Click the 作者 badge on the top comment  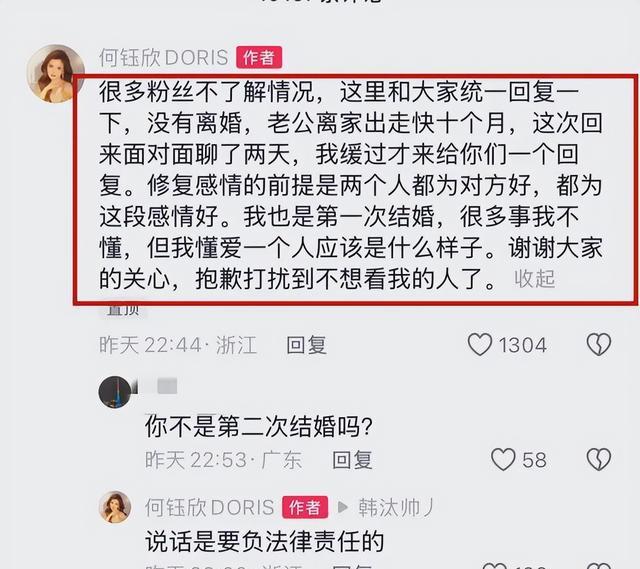tap(259, 58)
